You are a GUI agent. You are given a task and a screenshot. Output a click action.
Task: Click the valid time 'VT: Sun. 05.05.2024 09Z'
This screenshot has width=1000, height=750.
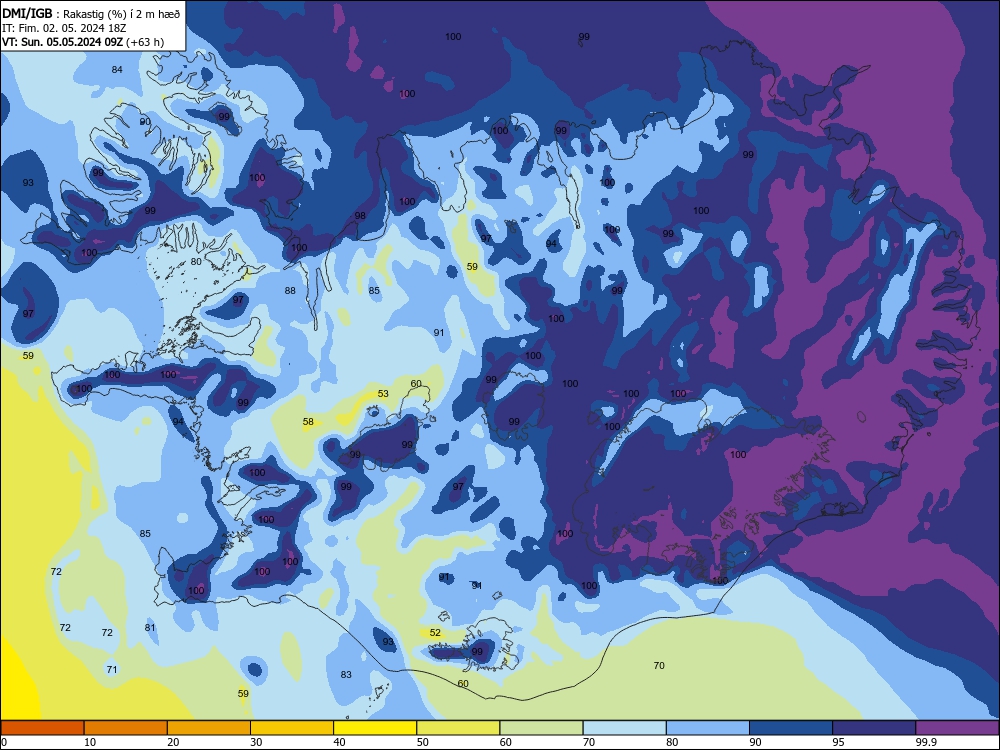(62, 42)
